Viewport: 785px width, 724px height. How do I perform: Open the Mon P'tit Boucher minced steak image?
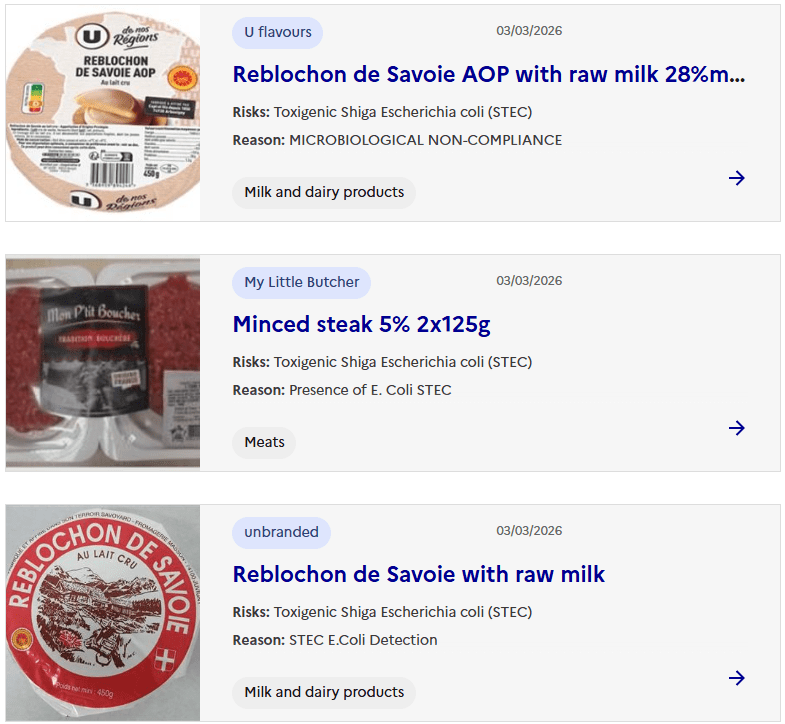(103, 363)
